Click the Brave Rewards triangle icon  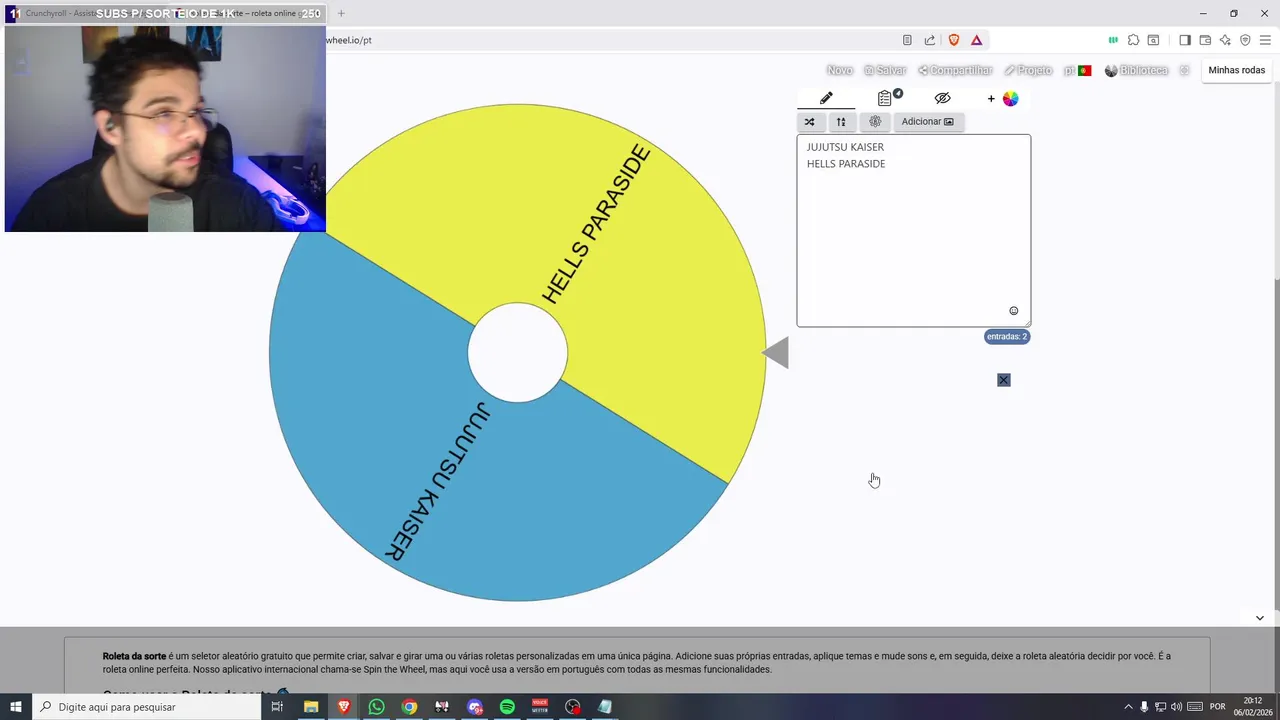[x=977, y=40]
